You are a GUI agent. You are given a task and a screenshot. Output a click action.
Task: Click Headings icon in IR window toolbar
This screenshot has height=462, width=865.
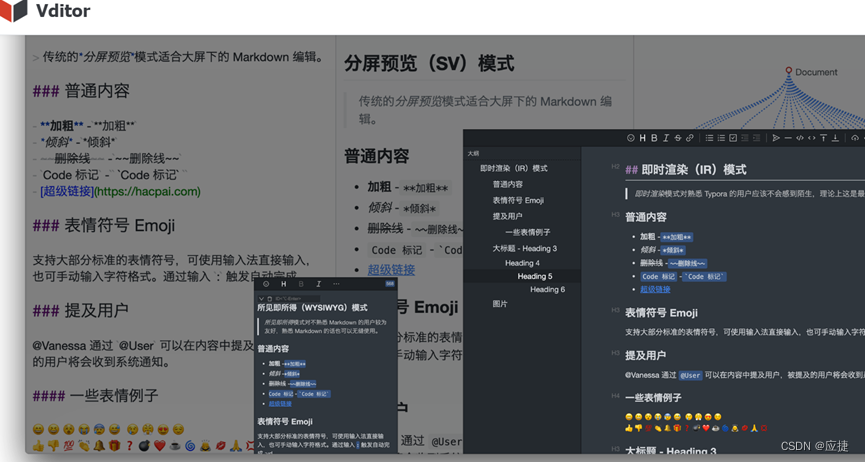[643, 138]
